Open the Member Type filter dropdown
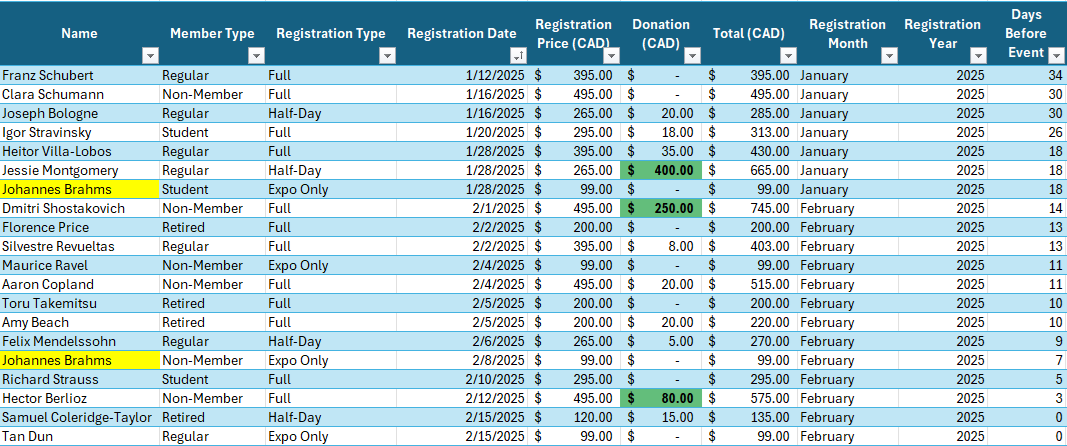 256,56
